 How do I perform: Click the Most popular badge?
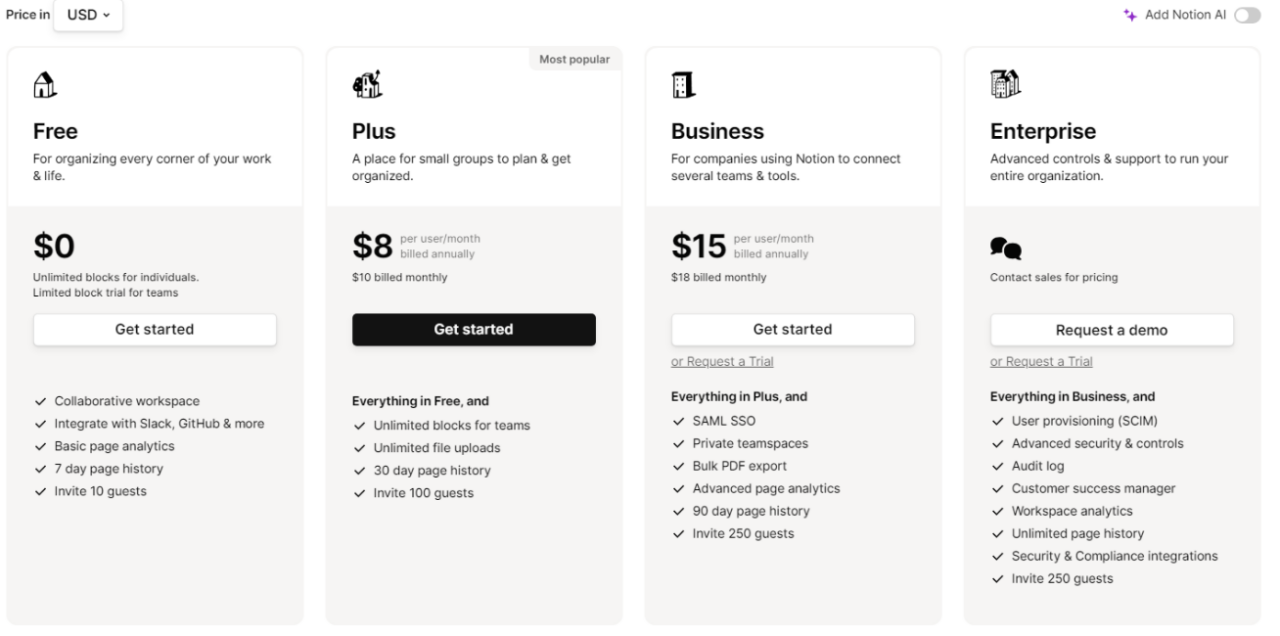[x=574, y=60]
